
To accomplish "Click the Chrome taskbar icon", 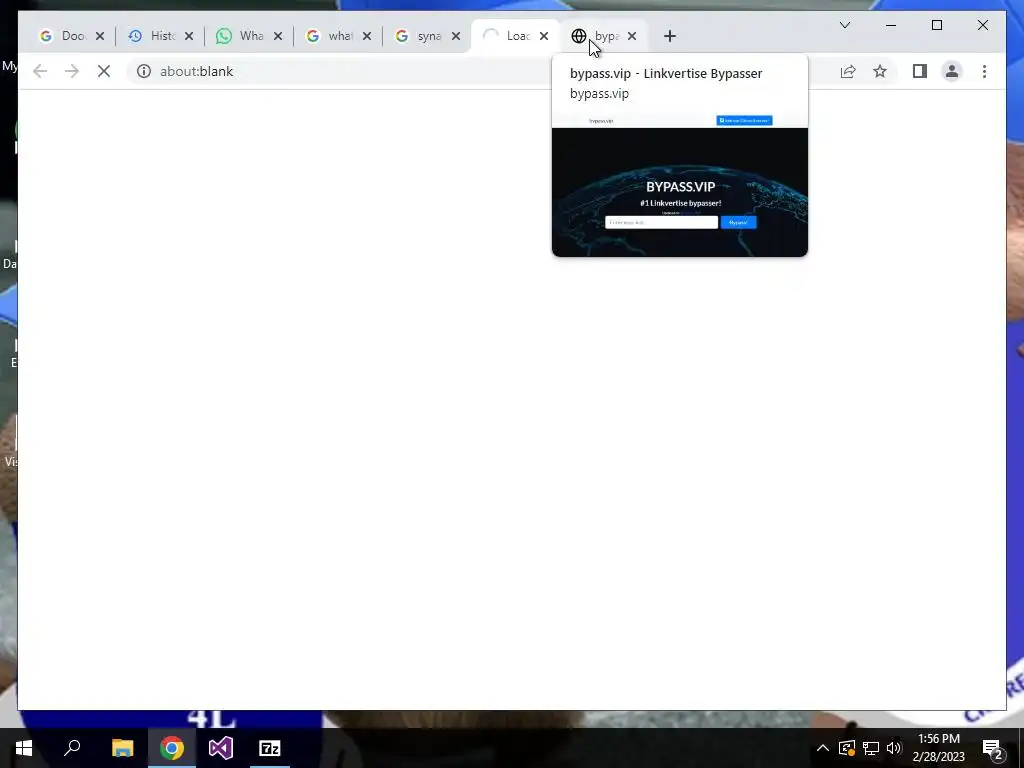I will tap(172, 748).
